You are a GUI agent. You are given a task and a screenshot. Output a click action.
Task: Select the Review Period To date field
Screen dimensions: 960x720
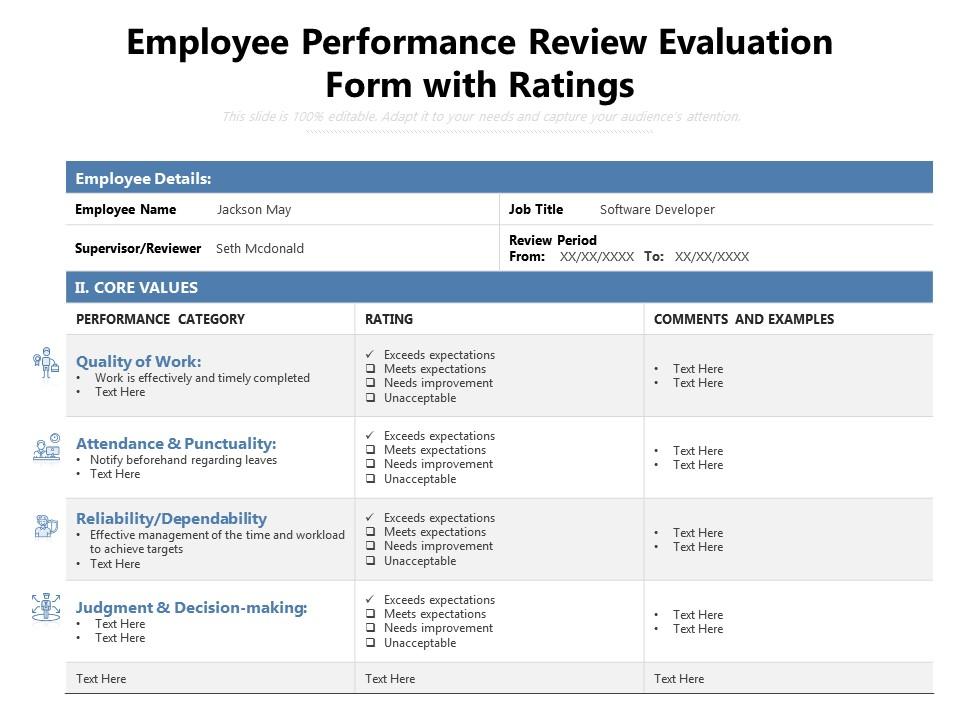712,257
